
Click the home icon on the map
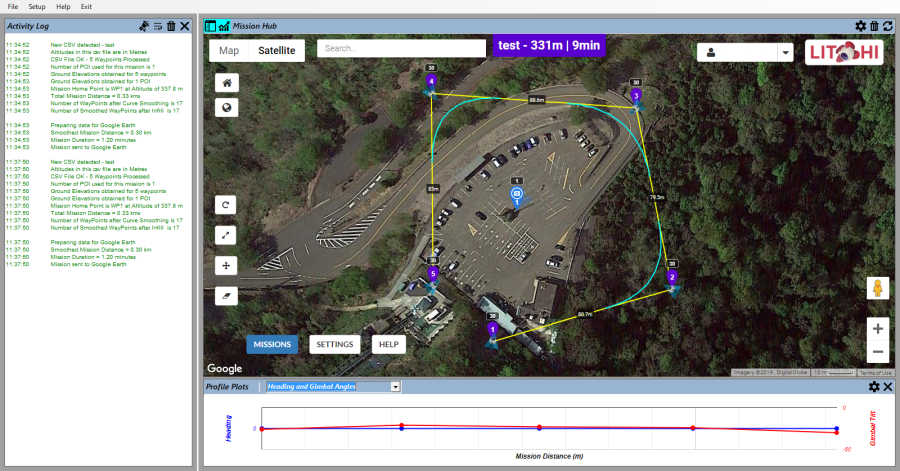click(227, 83)
